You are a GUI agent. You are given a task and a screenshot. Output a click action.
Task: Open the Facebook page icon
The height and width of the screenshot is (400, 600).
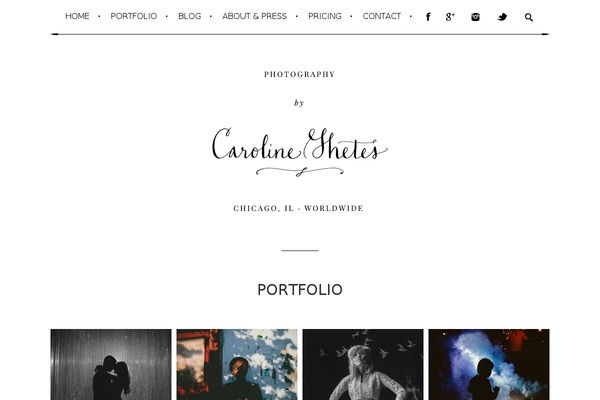pos(428,17)
